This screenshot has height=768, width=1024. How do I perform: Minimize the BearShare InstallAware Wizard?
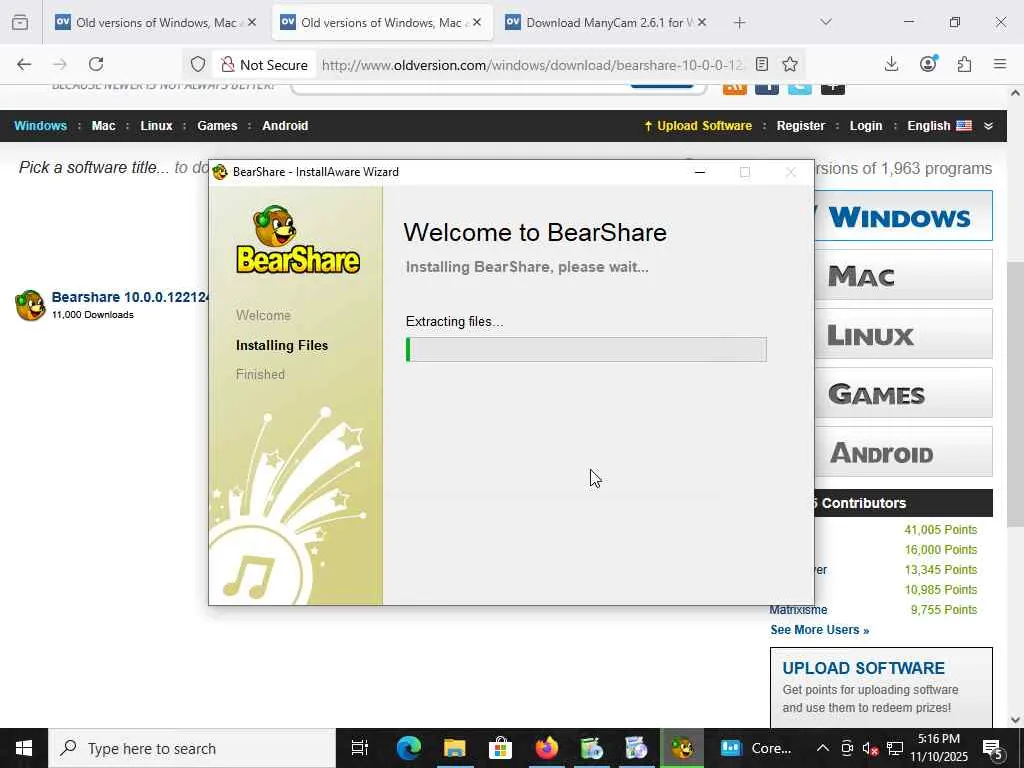[x=700, y=172]
